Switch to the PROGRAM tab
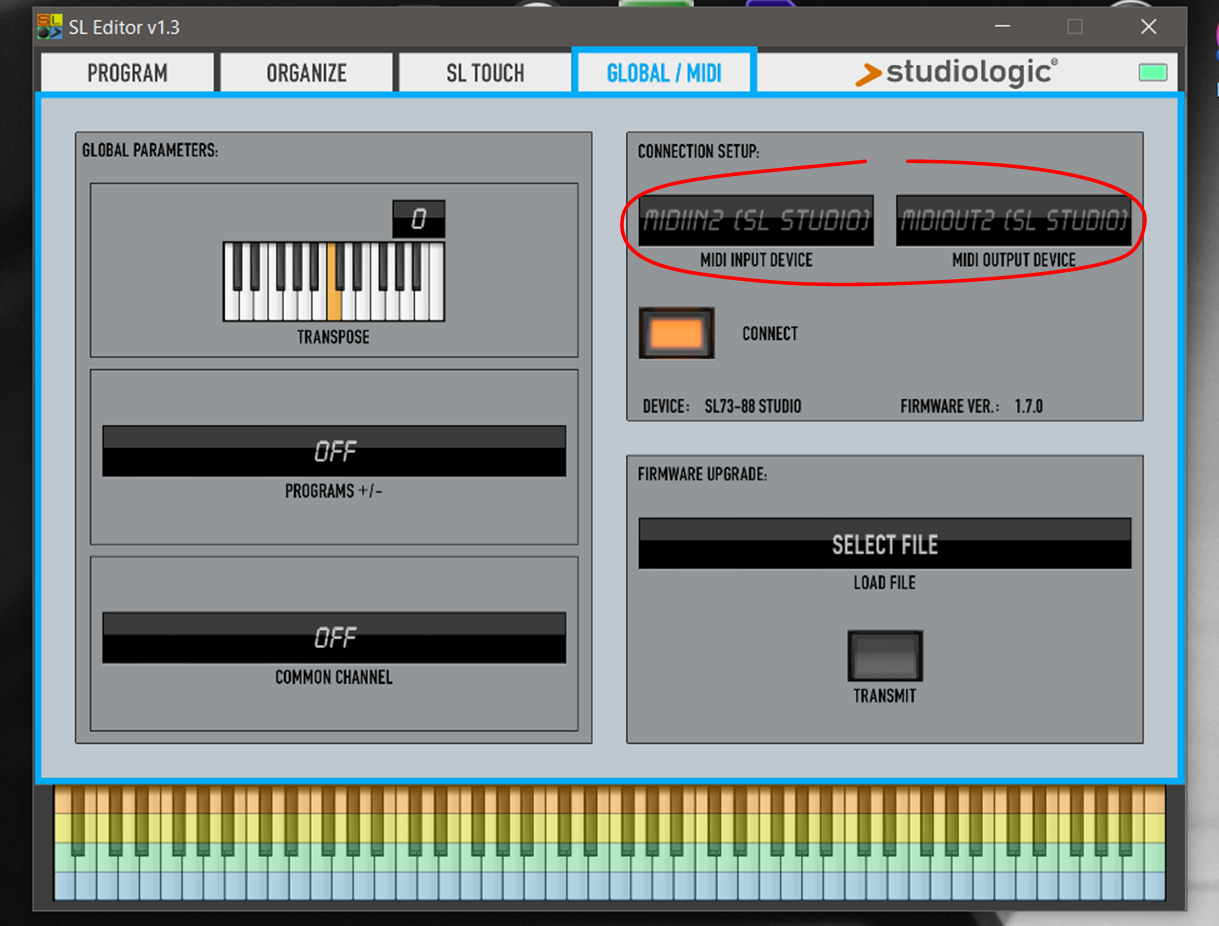 pyautogui.click(x=127, y=73)
